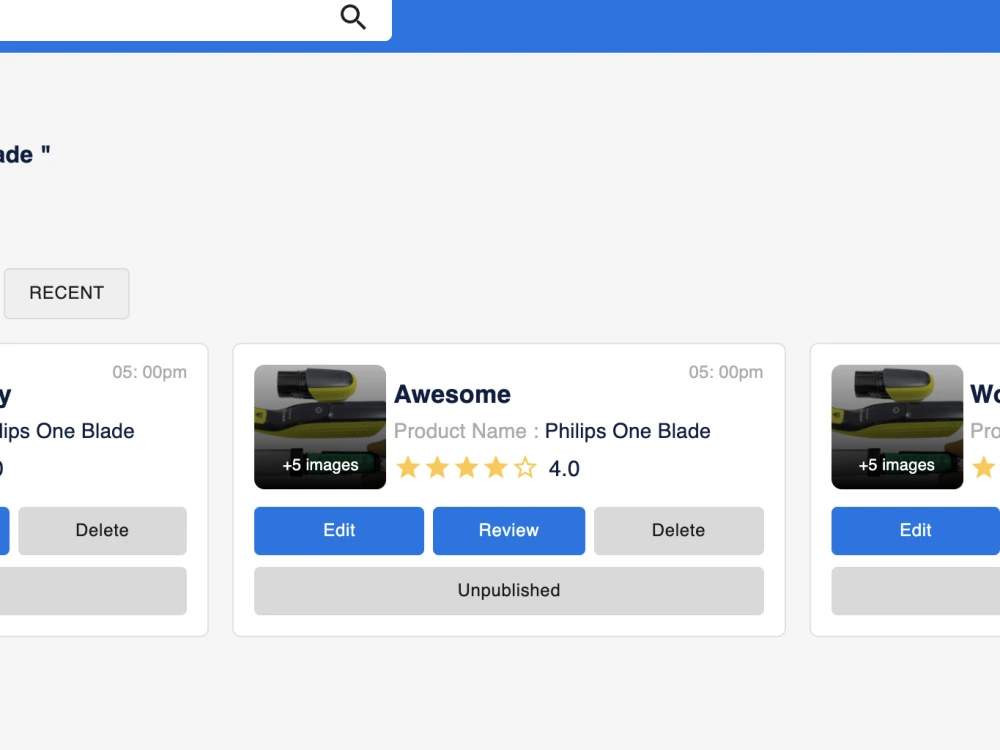The image size is (1000, 750).
Task: Open the right card product thumbnail
Action: click(897, 427)
